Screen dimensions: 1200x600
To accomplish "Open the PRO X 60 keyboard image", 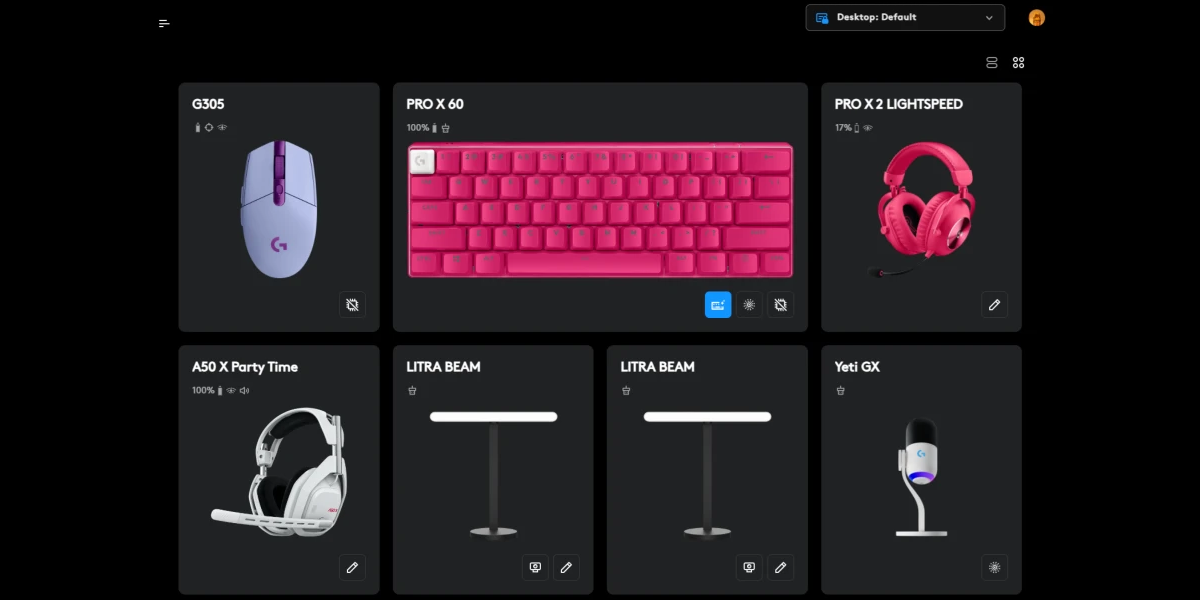I will [600, 210].
